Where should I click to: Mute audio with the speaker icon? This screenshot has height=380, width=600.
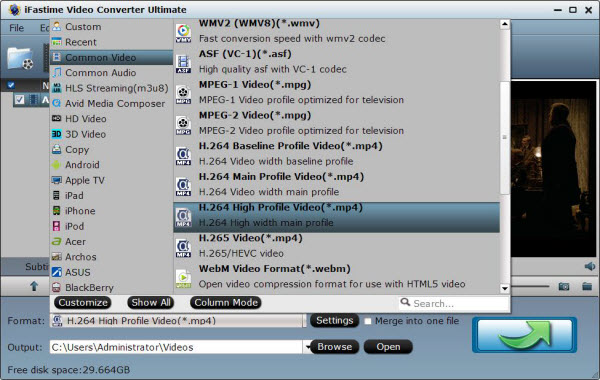(x=590, y=266)
